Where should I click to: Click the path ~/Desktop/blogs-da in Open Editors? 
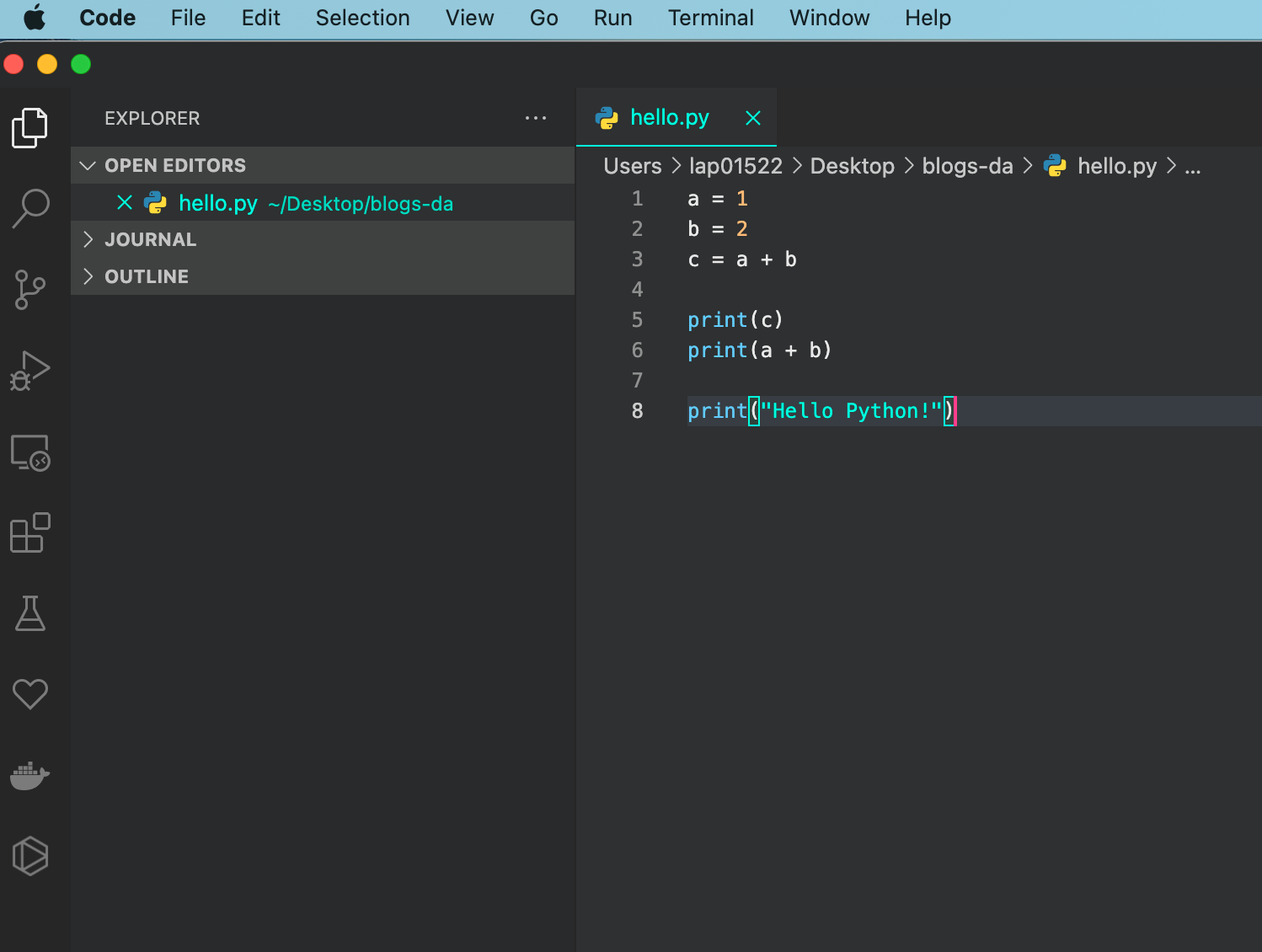(x=361, y=204)
